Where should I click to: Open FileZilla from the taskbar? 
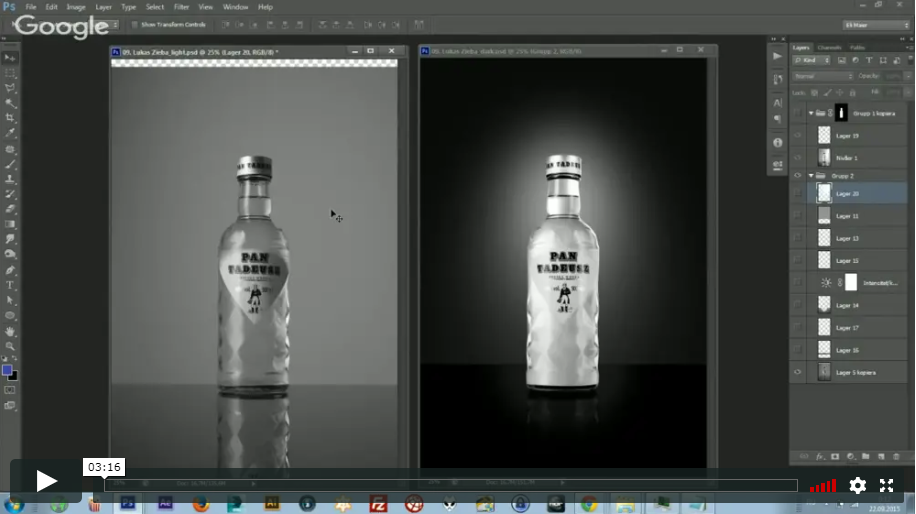(x=379, y=503)
